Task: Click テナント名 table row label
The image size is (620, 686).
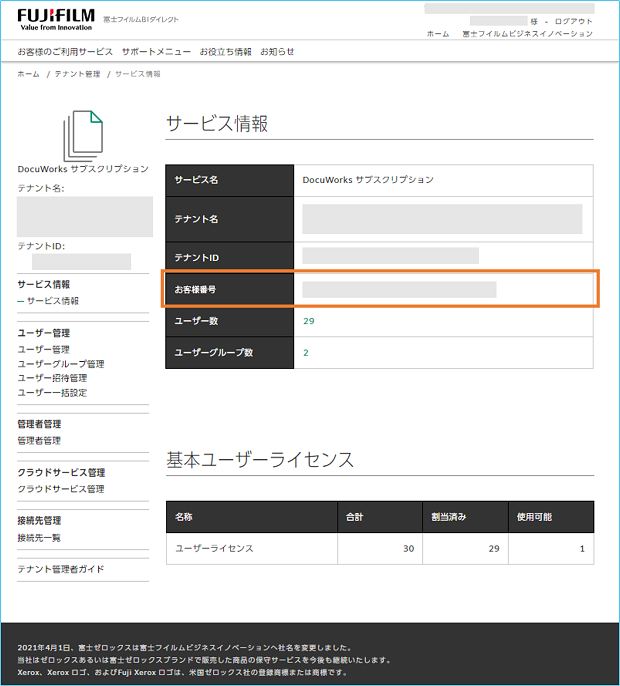Action: (229, 219)
